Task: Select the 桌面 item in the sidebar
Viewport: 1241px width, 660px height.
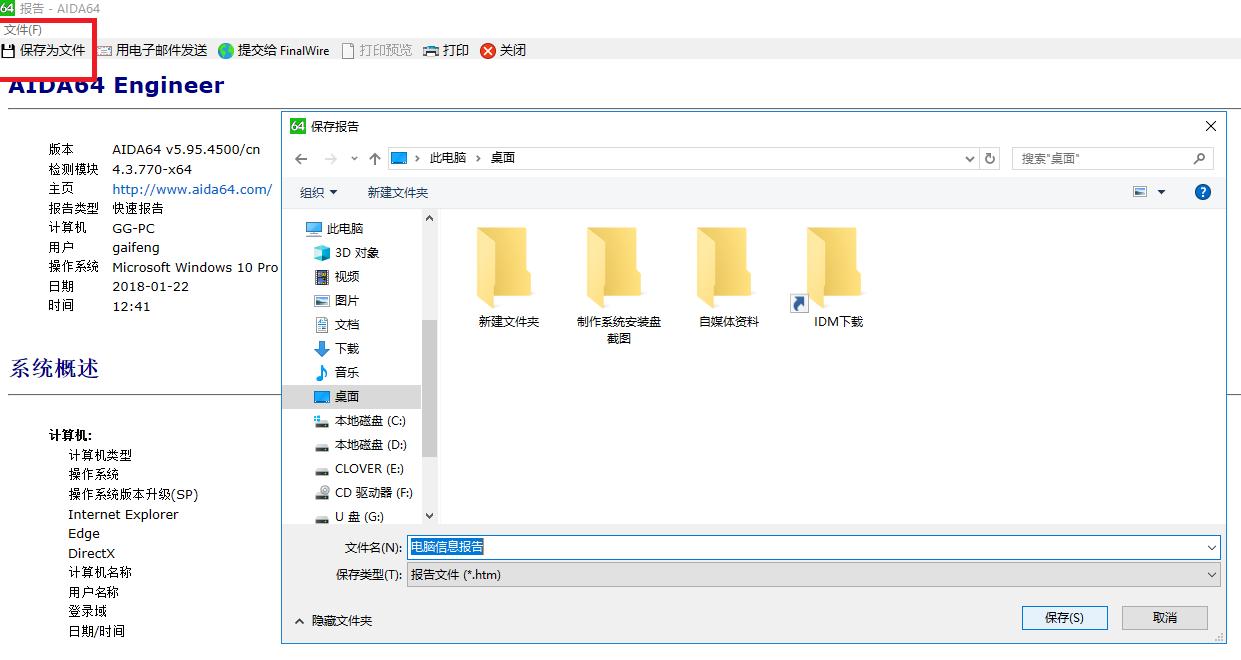Action: 346,396
